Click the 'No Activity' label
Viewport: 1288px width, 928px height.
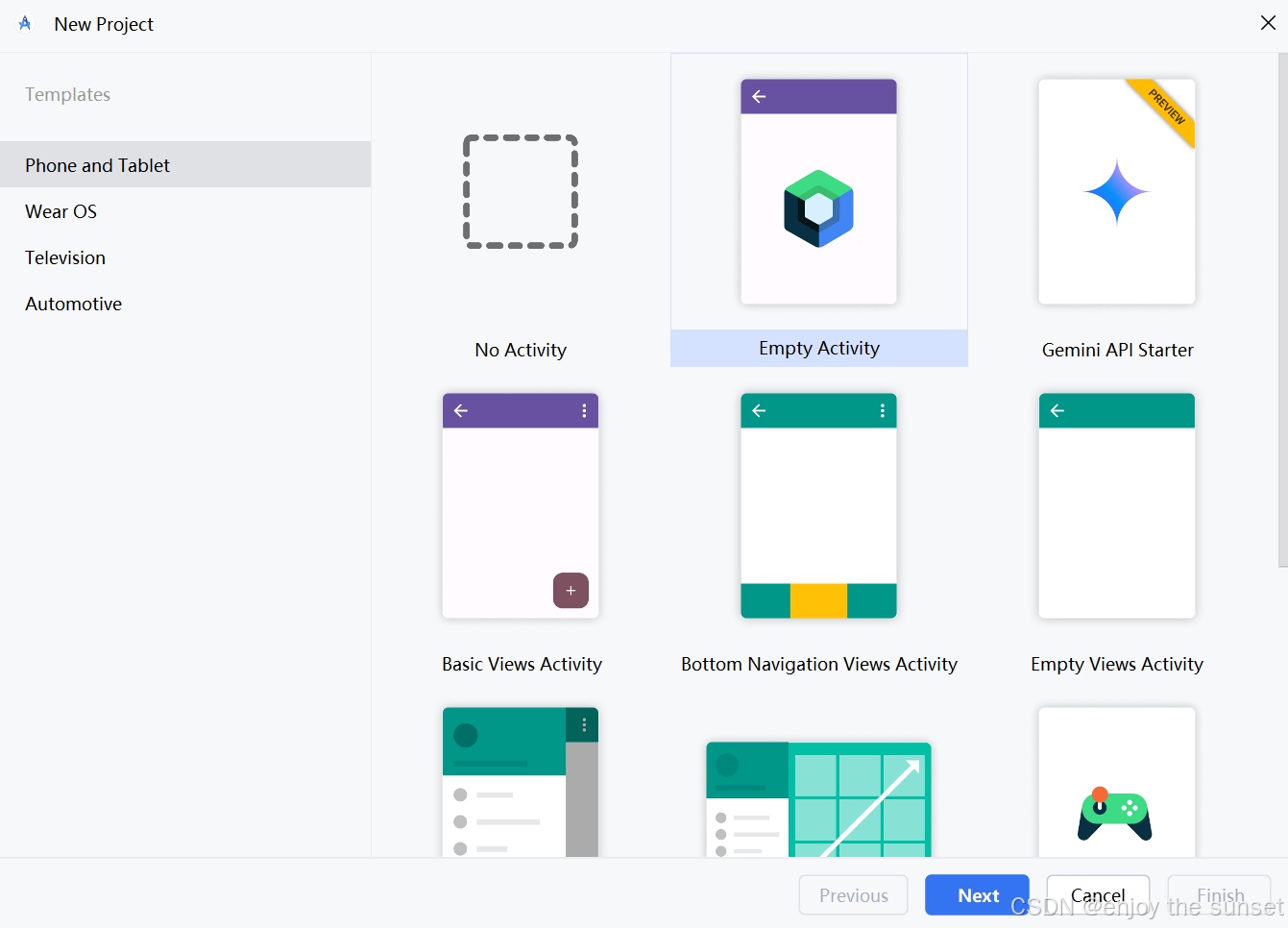tap(521, 350)
